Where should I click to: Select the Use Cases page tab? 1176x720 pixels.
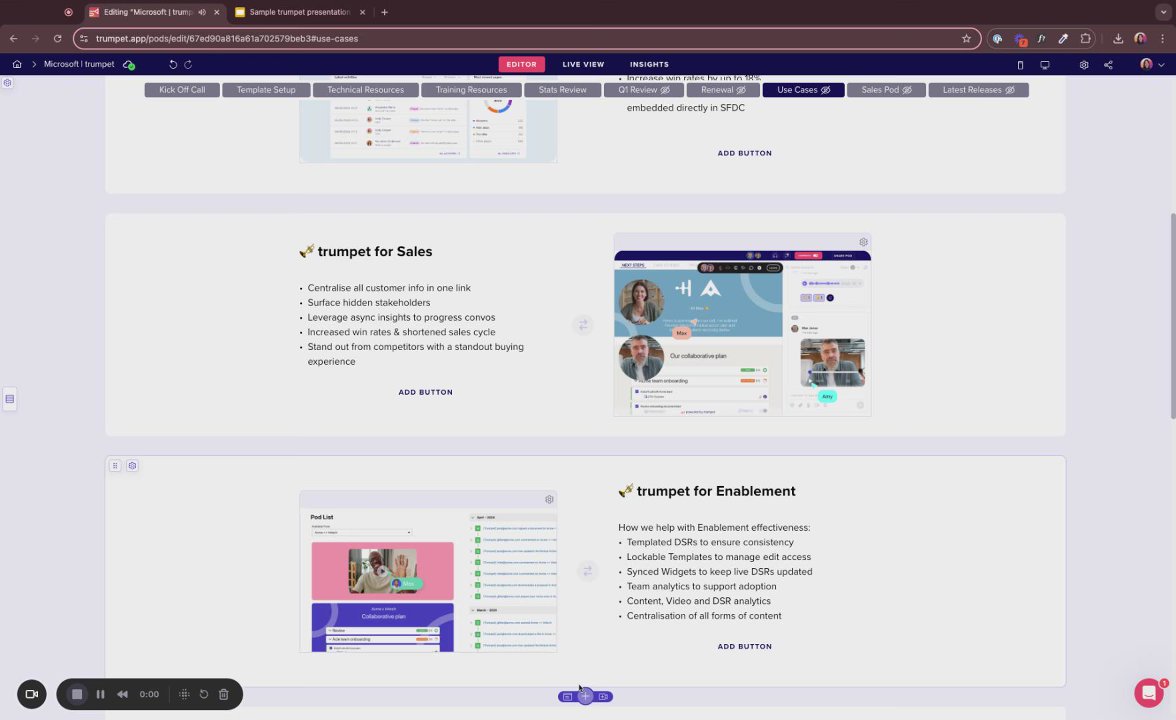coord(803,90)
